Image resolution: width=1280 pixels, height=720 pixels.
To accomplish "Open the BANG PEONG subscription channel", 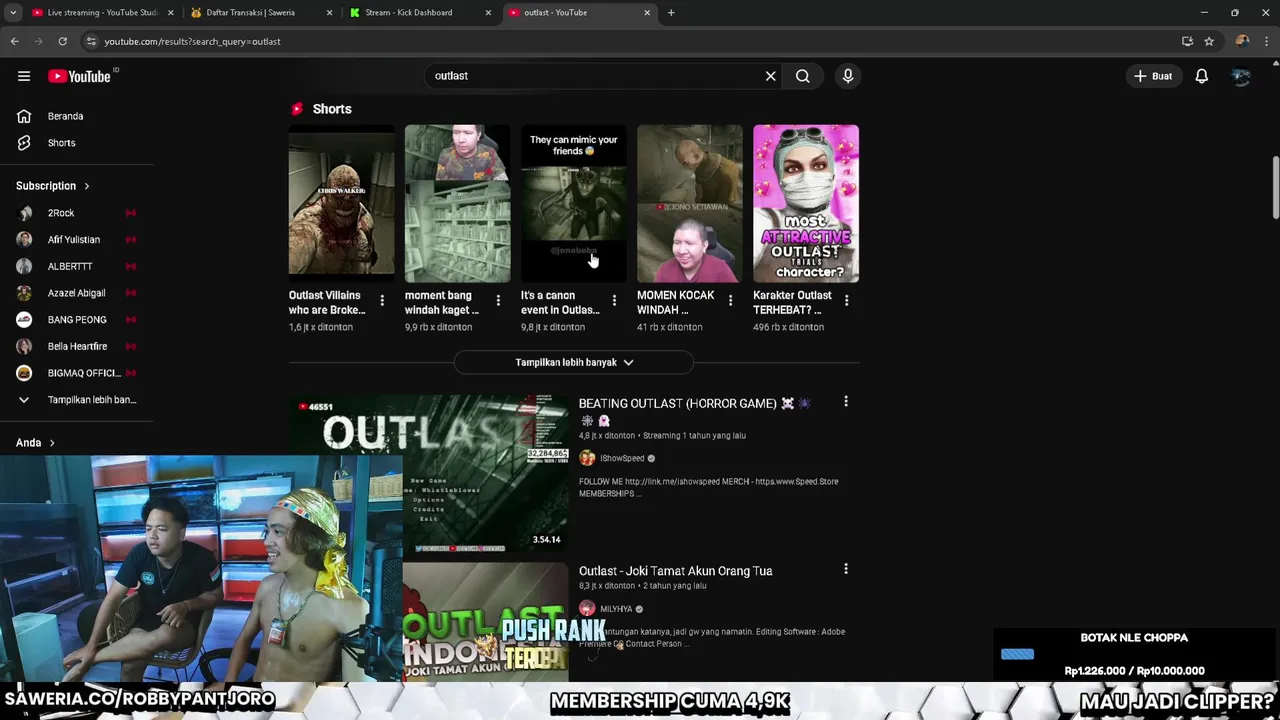I will [75, 320].
